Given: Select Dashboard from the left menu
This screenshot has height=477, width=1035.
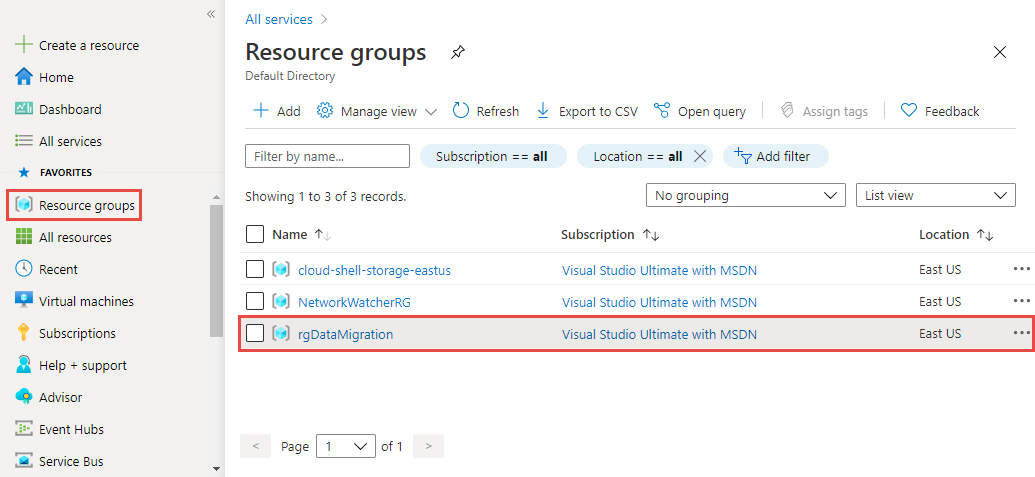Looking at the screenshot, I should [70, 109].
